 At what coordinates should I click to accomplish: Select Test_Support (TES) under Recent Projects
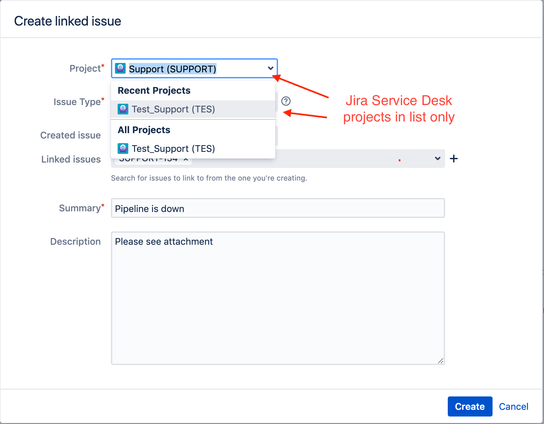(x=193, y=109)
